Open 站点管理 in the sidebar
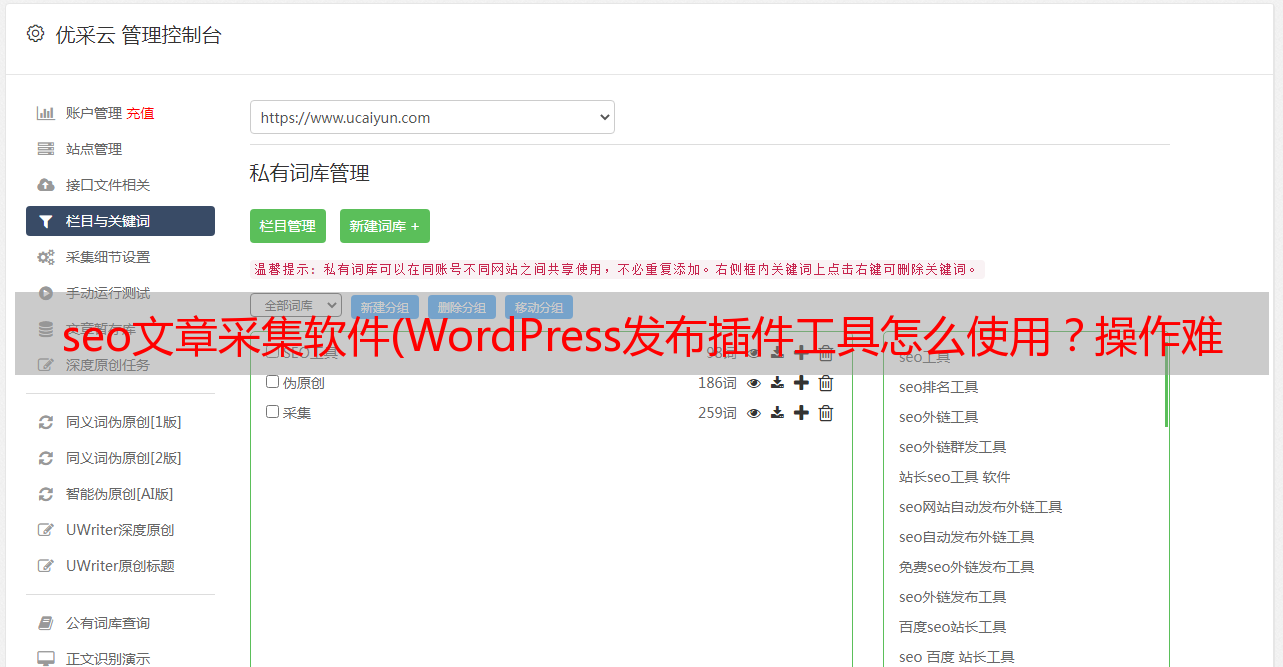The width and height of the screenshot is (1283, 667). [x=94, y=149]
